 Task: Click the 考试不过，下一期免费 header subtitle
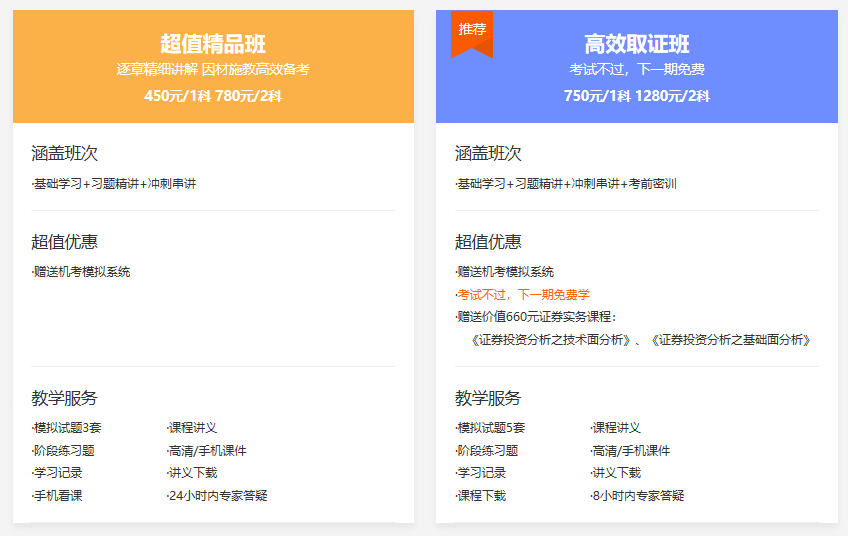[x=637, y=70]
